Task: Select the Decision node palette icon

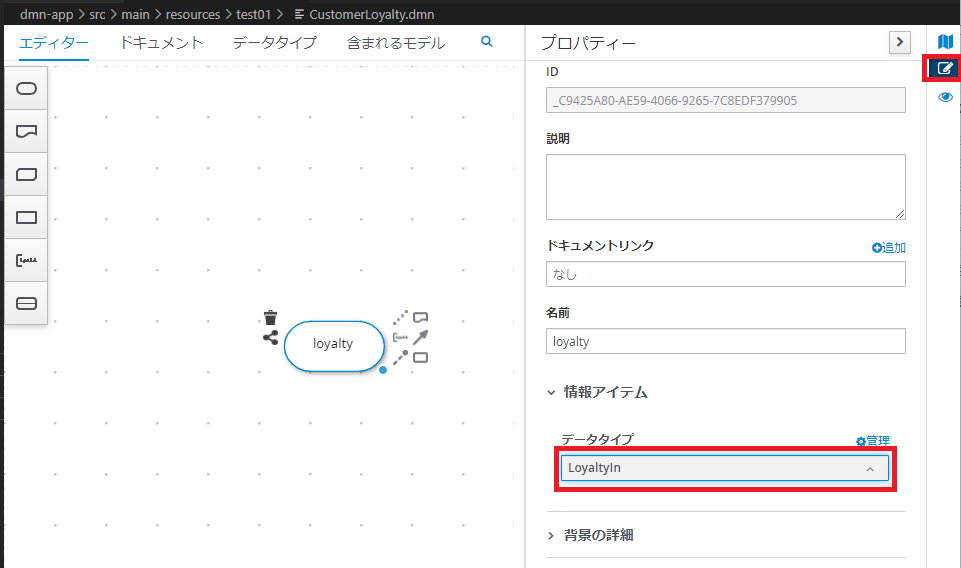Action: 26,217
